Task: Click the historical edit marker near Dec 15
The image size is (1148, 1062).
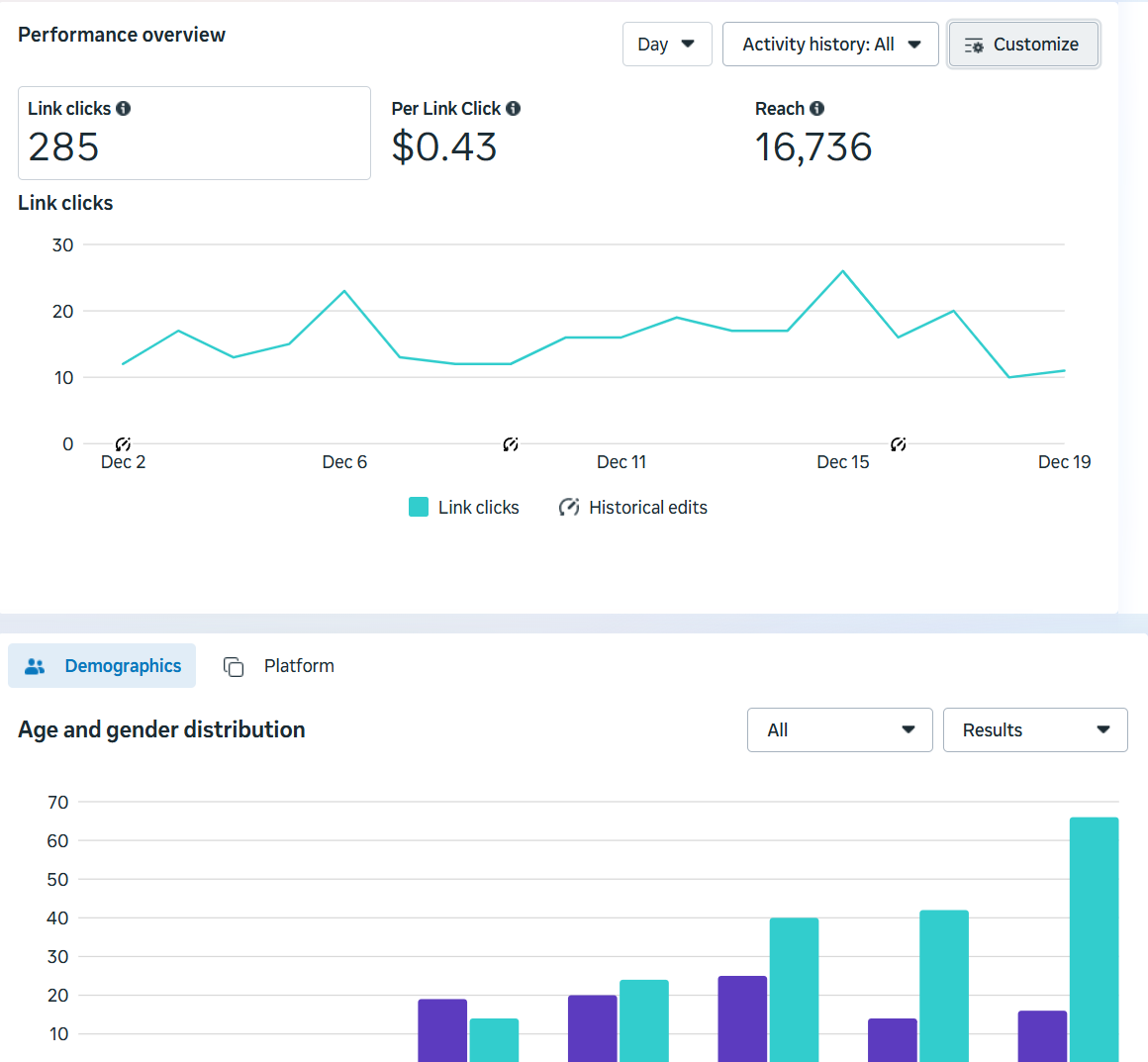Action: click(x=899, y=444)
